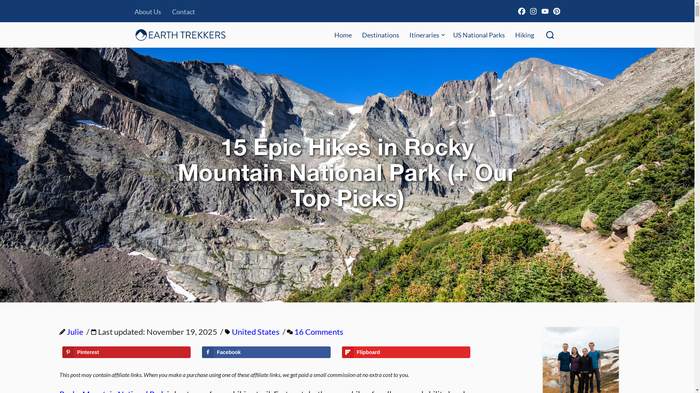This screenshot has width=700, height=393.
Task: Jump to 16 Comments
Action: click(319, 332)
